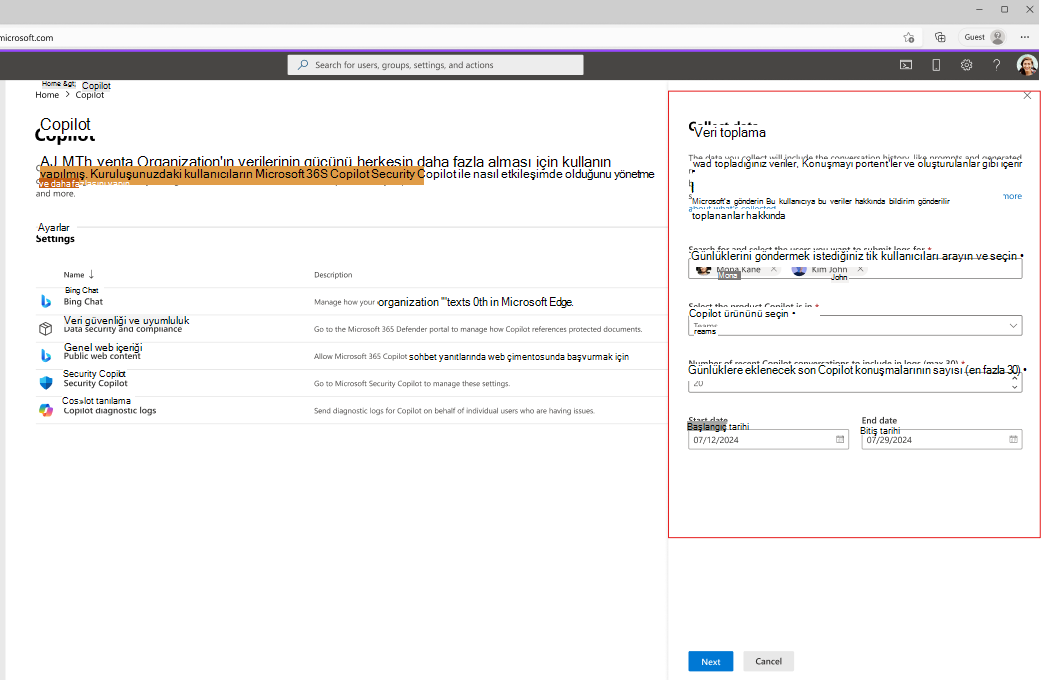Click the Next button

(x=710, y=661)
